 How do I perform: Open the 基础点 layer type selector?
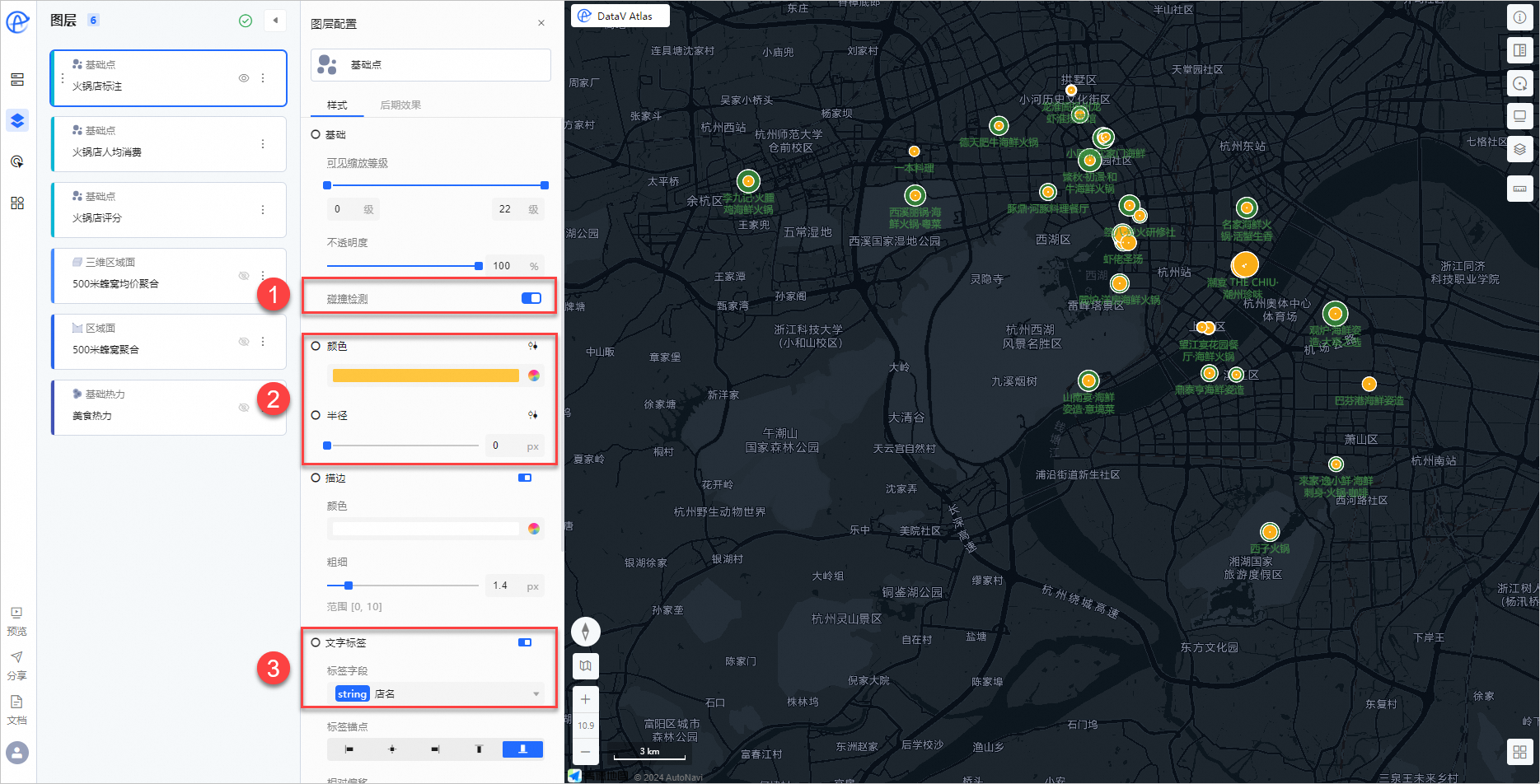(431, 64)
